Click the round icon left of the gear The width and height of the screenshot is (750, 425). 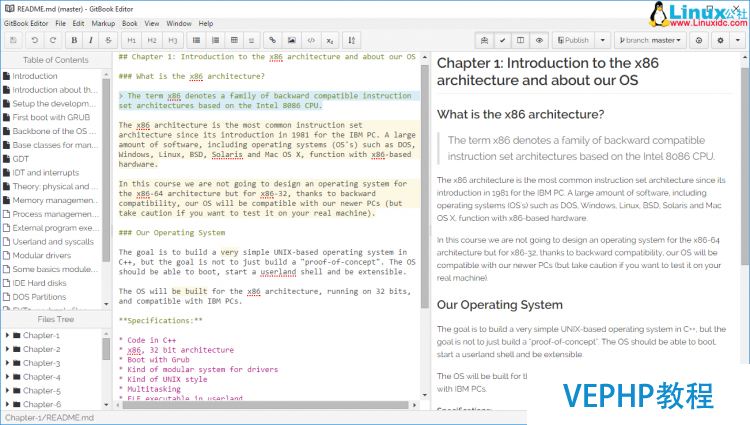[699, 41]
